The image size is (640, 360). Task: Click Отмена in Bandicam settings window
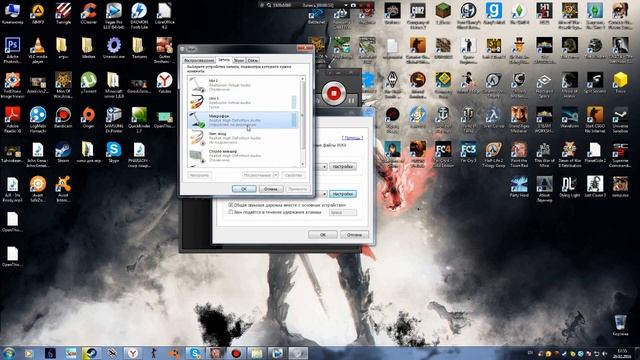pos(354,235)
